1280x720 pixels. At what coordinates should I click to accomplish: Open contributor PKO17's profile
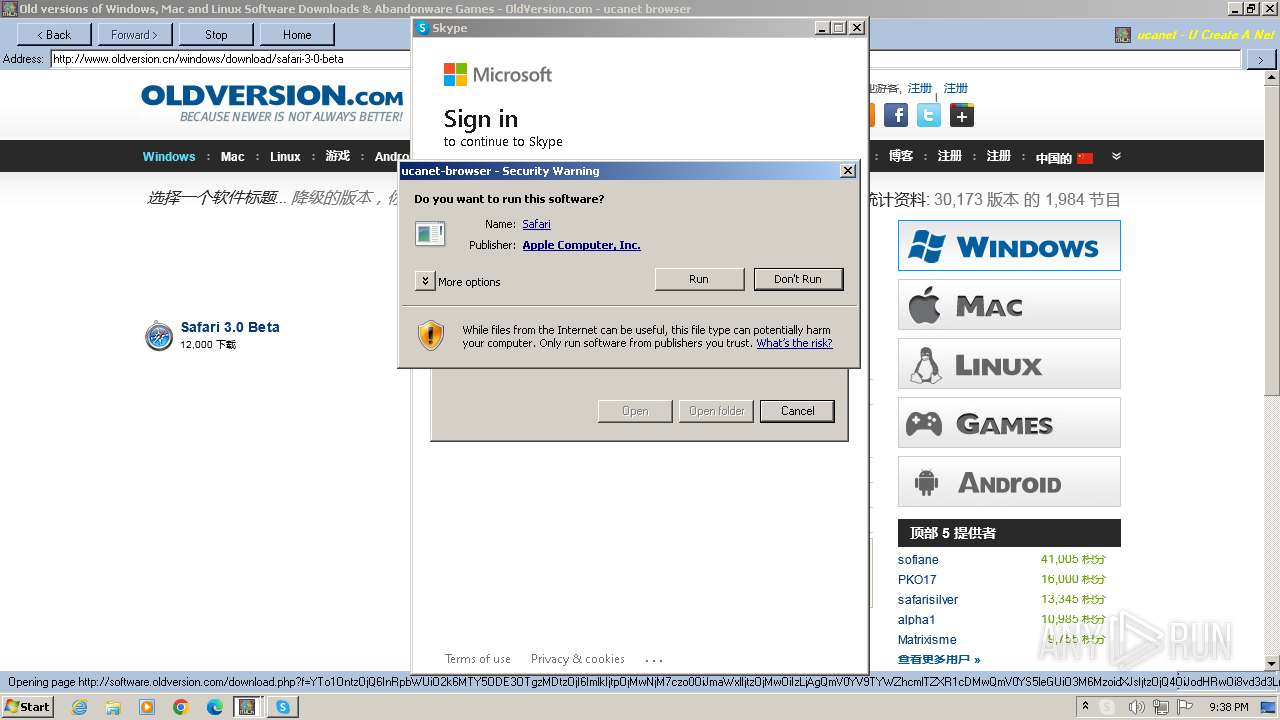pos(917,580)
